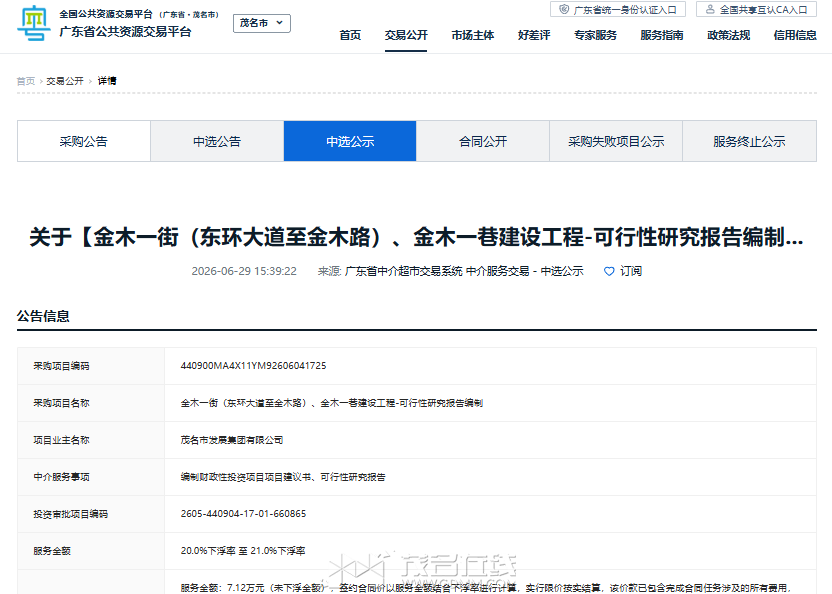Click the platform title 广东省公共资源交易平台

(x=125, y=32)
